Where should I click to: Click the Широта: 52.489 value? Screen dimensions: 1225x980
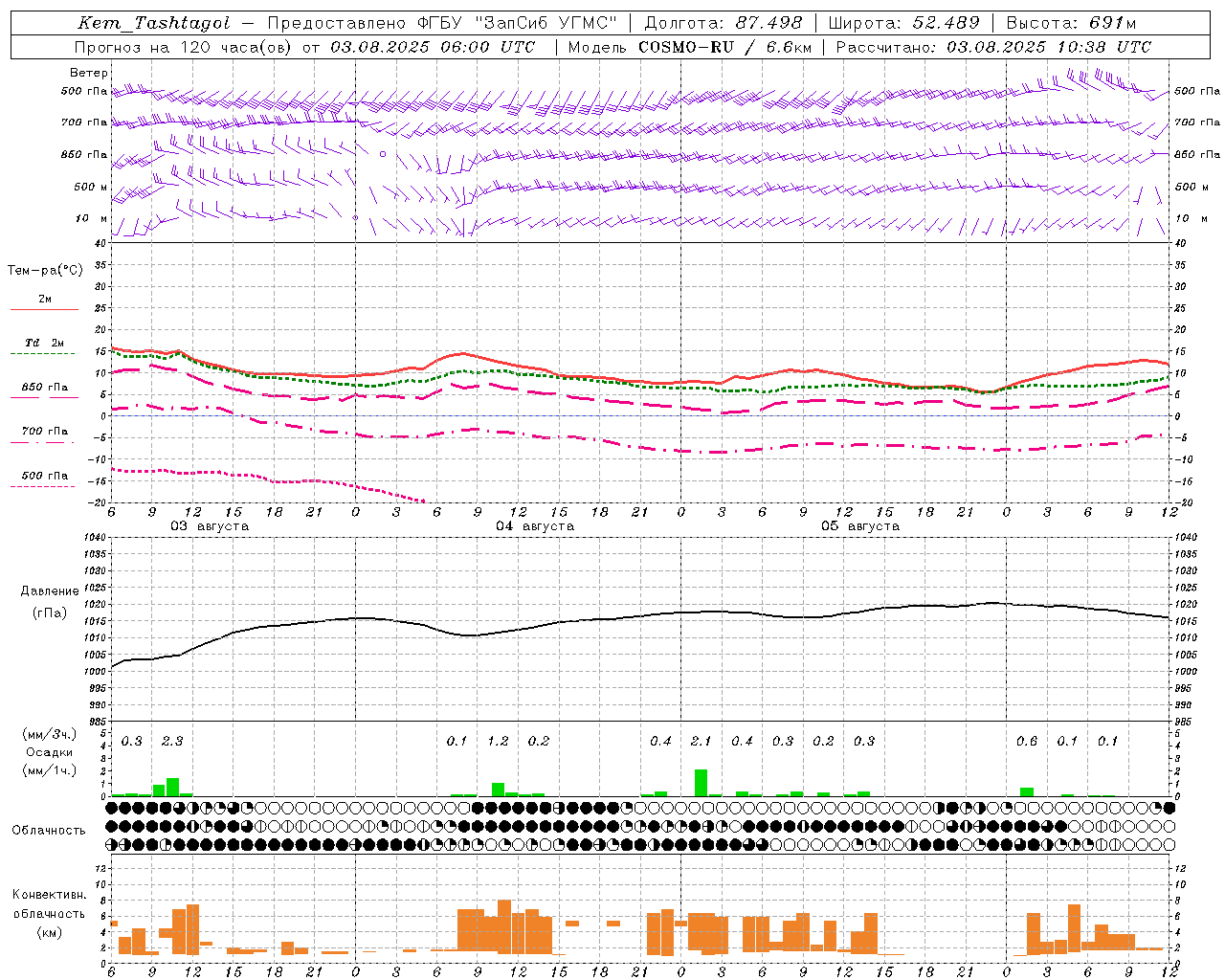tap(904, 23)
